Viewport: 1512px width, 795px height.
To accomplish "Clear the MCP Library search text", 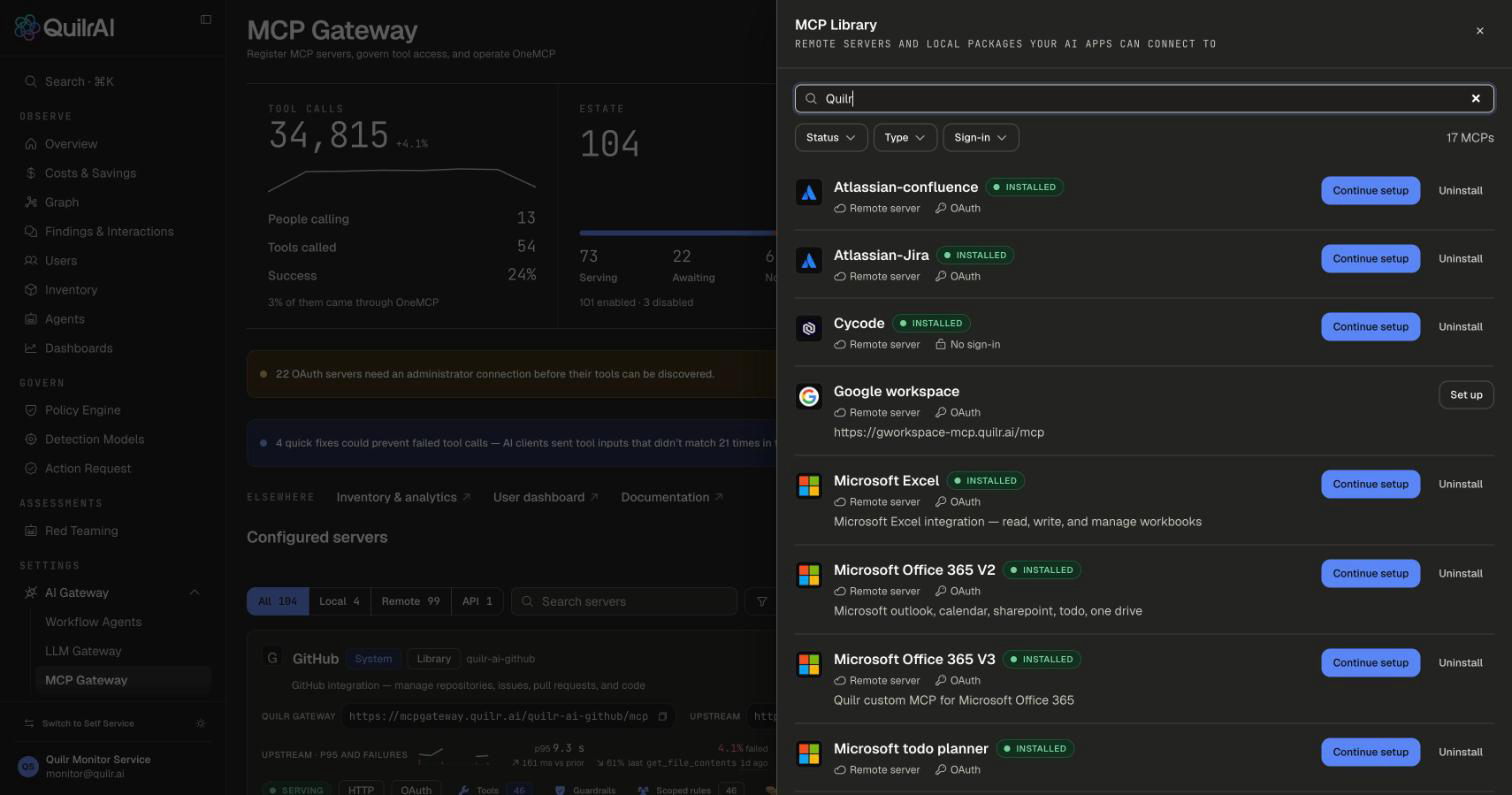I will tap(1475, 98).
